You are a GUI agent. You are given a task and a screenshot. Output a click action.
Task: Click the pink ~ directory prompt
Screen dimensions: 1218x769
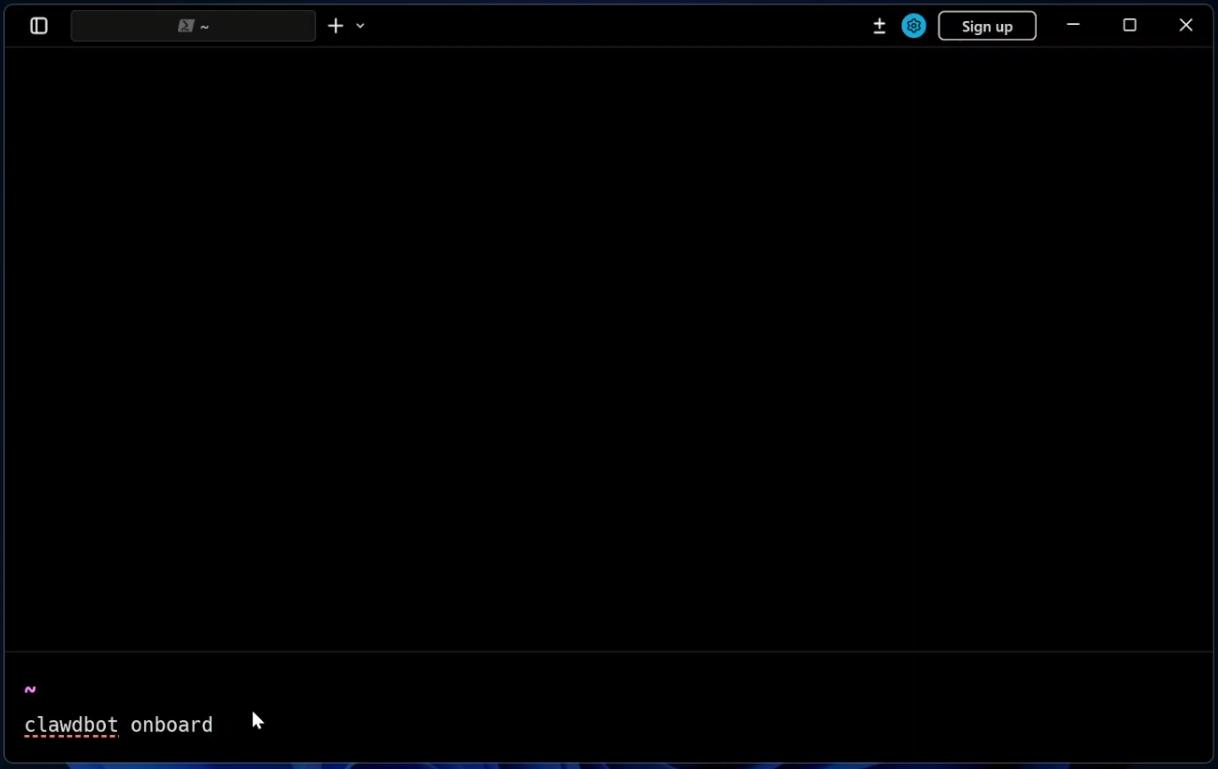(x=30, y=689)
